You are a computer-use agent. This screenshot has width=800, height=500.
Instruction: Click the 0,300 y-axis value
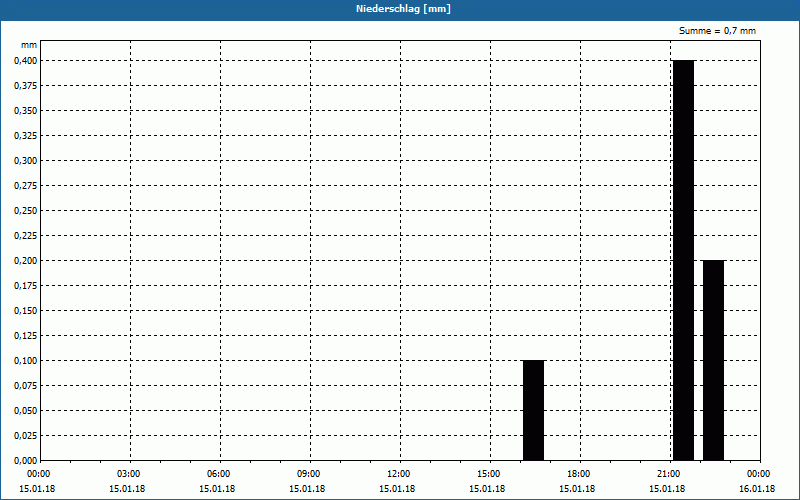(26, 161)
